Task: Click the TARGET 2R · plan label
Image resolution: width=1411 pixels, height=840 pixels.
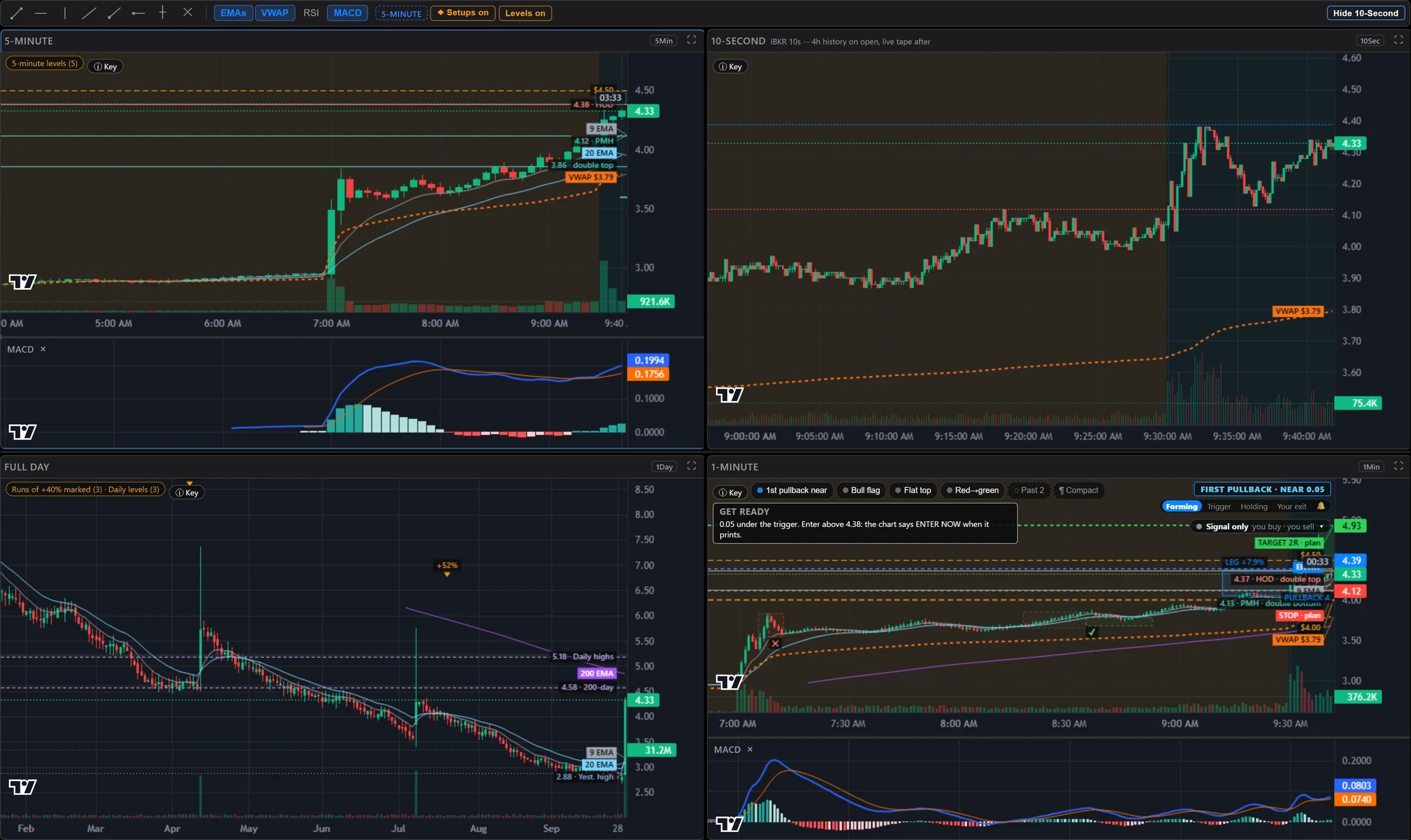Action: [1289, 543]
